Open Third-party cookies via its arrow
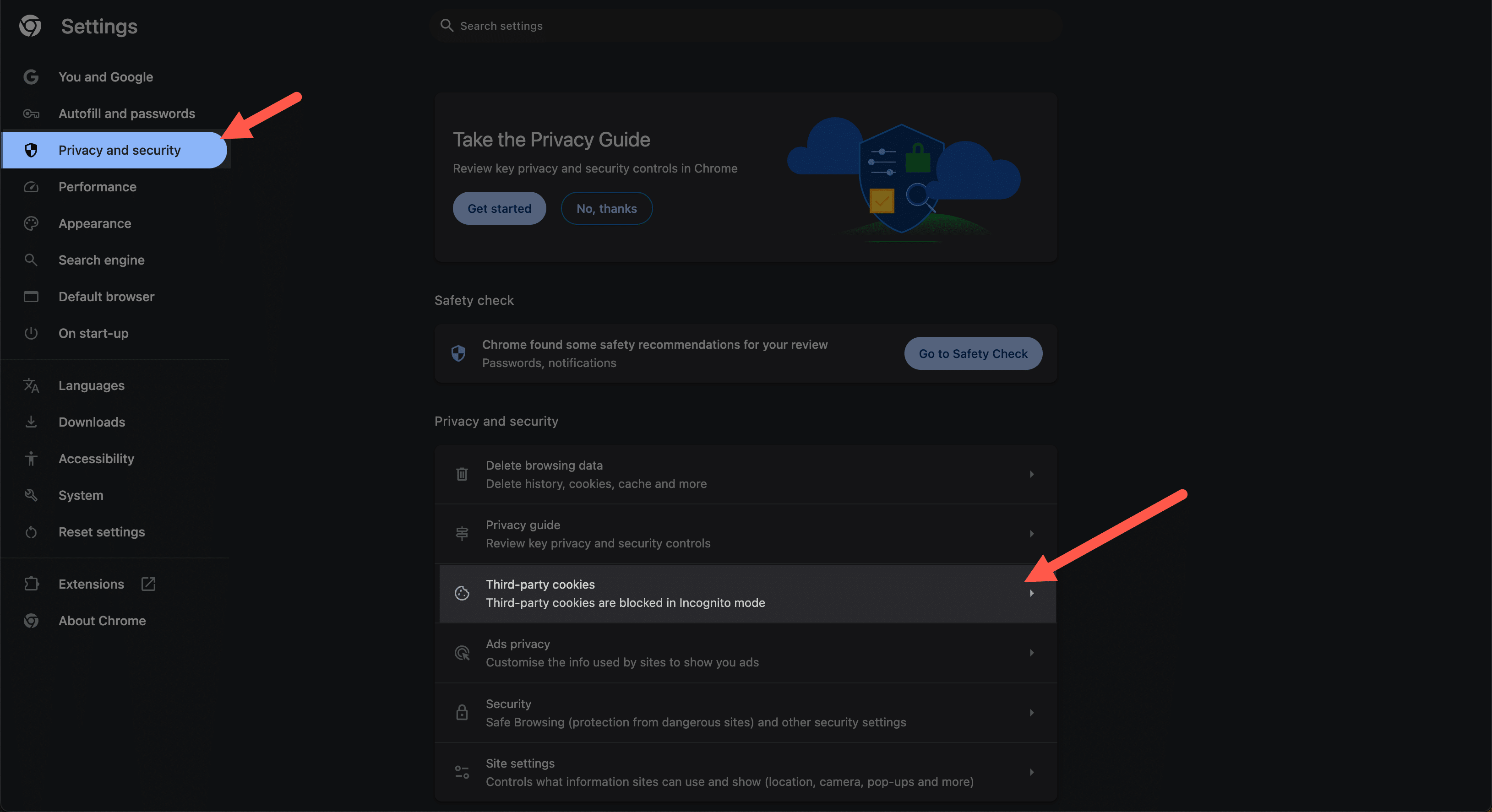 [1032, 593]
